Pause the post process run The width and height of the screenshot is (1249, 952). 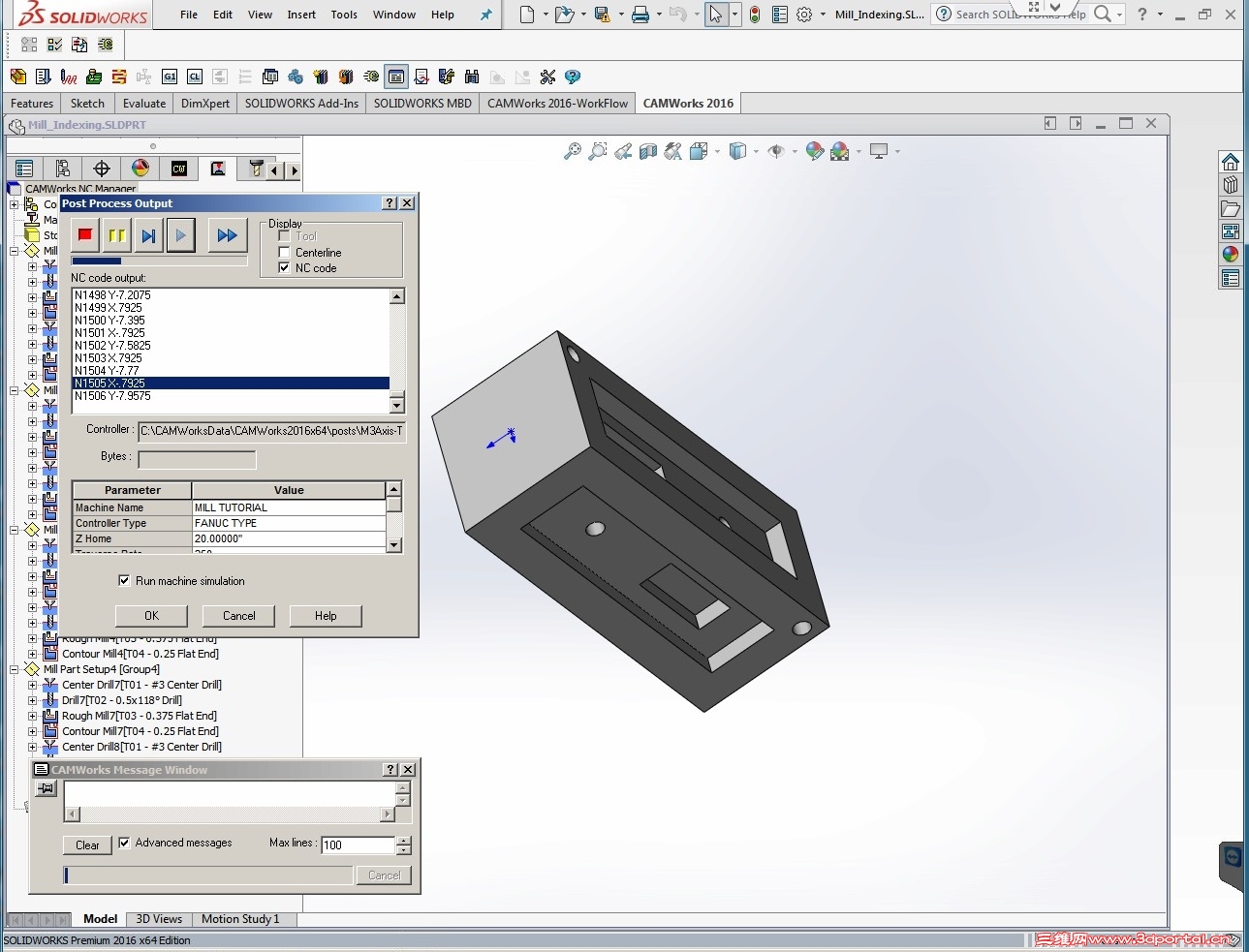pos(117,235)
